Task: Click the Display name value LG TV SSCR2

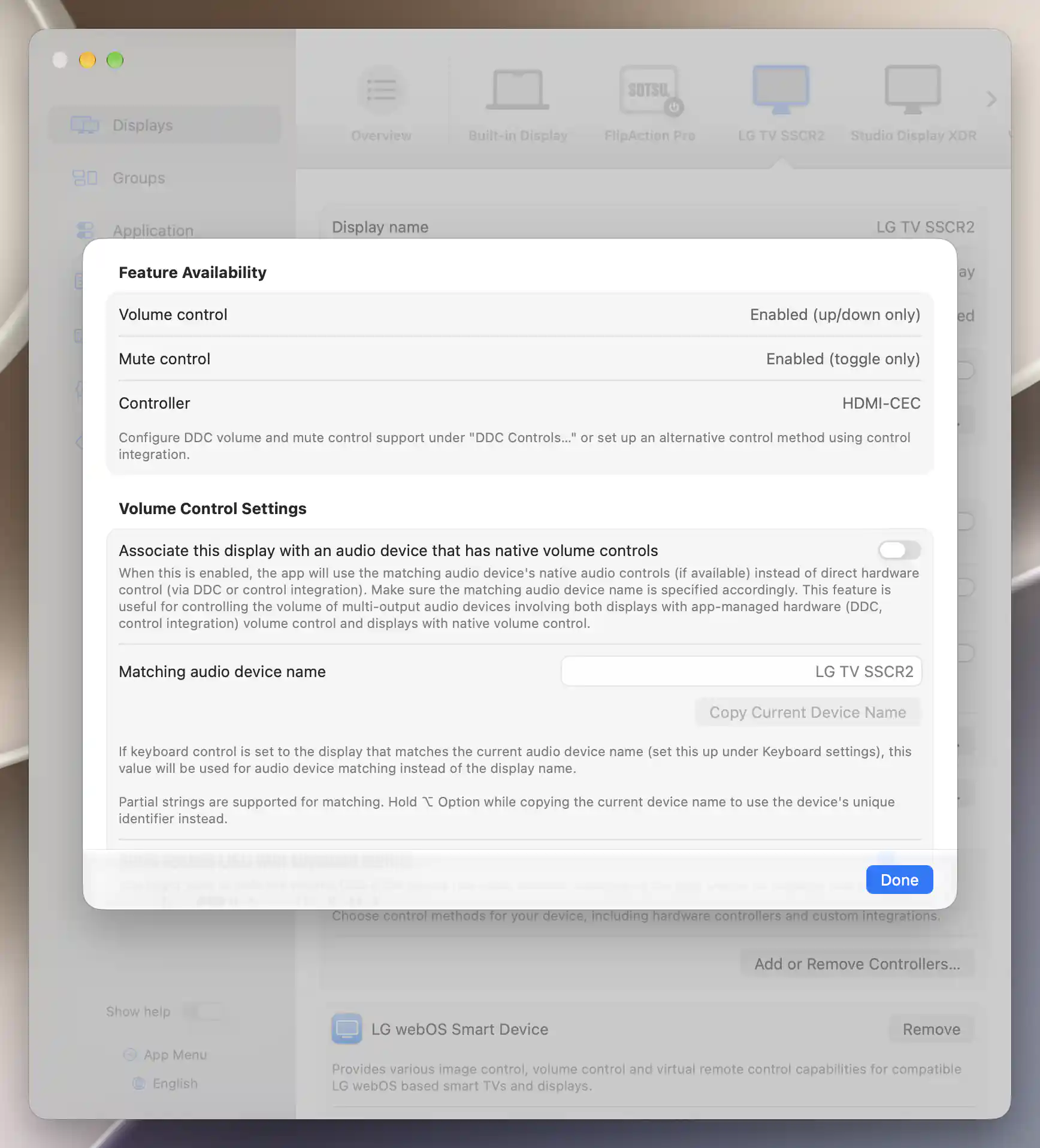Action: [925, 227]
